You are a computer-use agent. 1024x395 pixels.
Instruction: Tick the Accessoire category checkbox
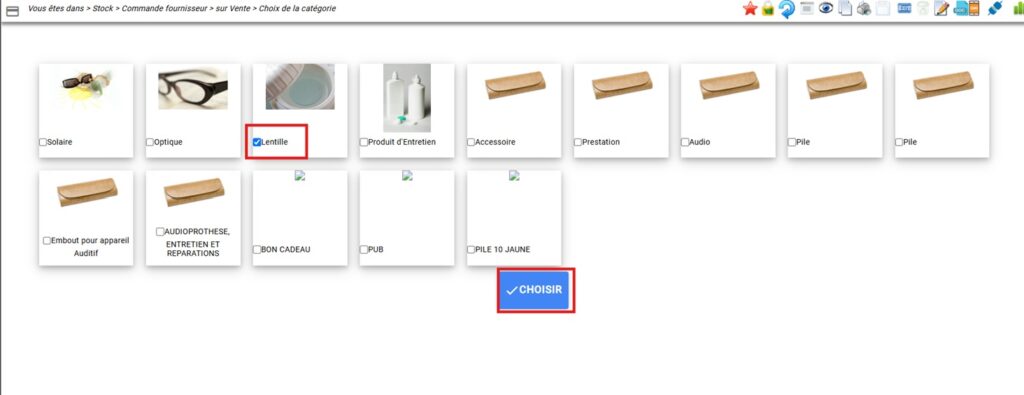tap(471, 142)
